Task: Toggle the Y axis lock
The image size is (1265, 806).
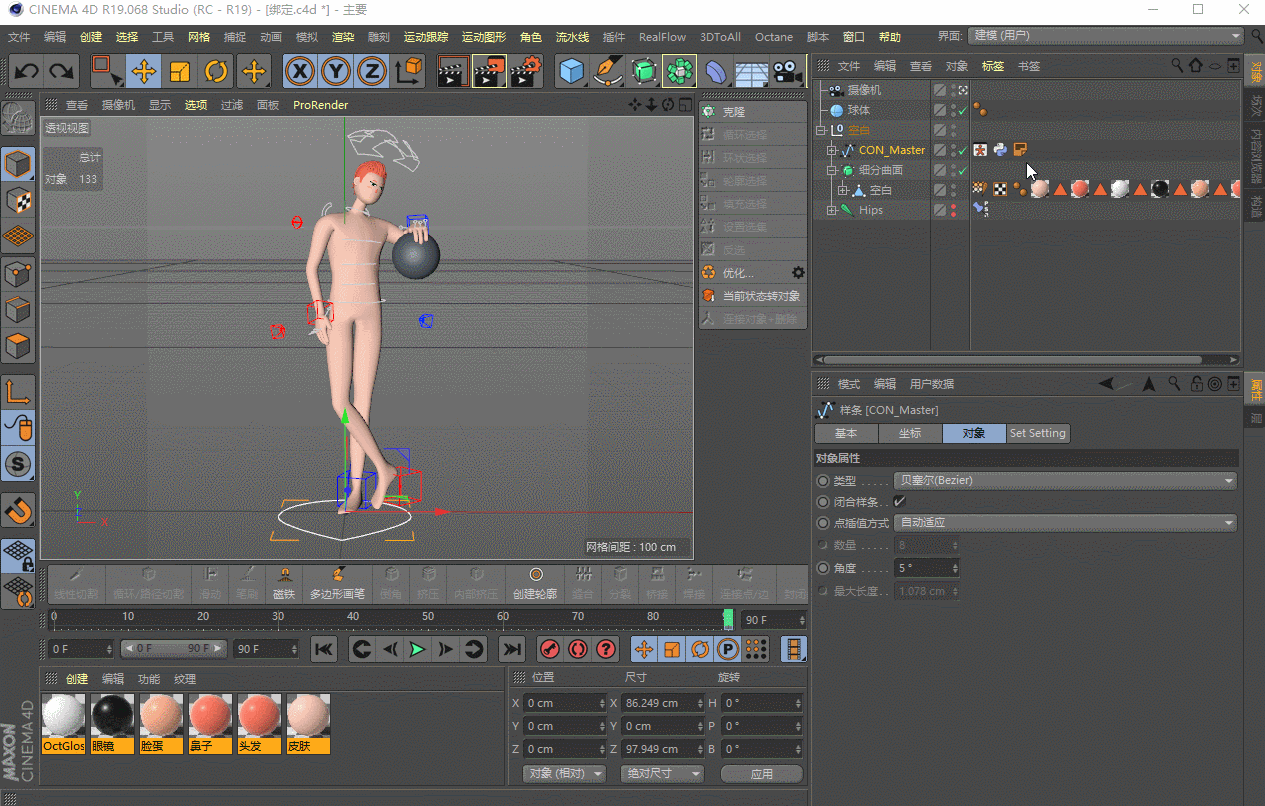Action: tap(336, 71)
